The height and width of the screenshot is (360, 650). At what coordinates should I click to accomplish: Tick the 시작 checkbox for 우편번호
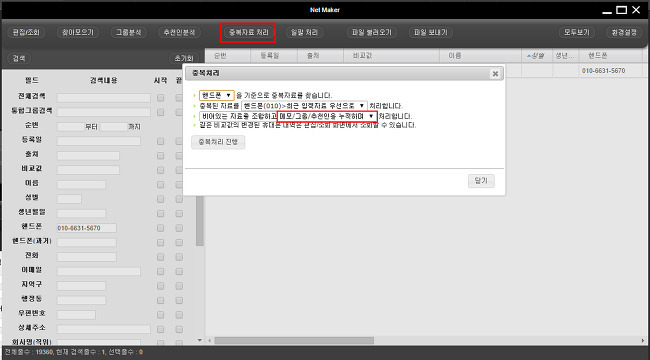point(160,315)
